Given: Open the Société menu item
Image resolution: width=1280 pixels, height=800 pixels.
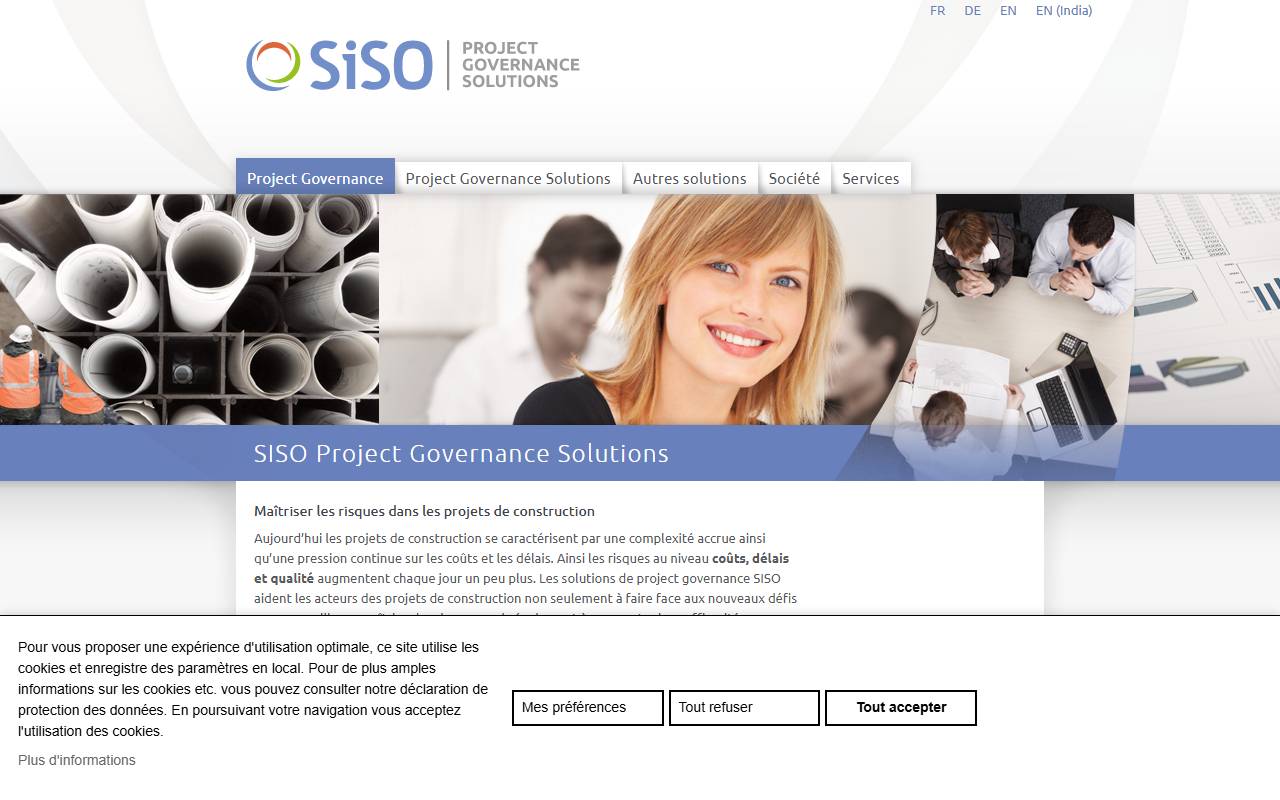Looking at the screenshot, I should point(794,178).
